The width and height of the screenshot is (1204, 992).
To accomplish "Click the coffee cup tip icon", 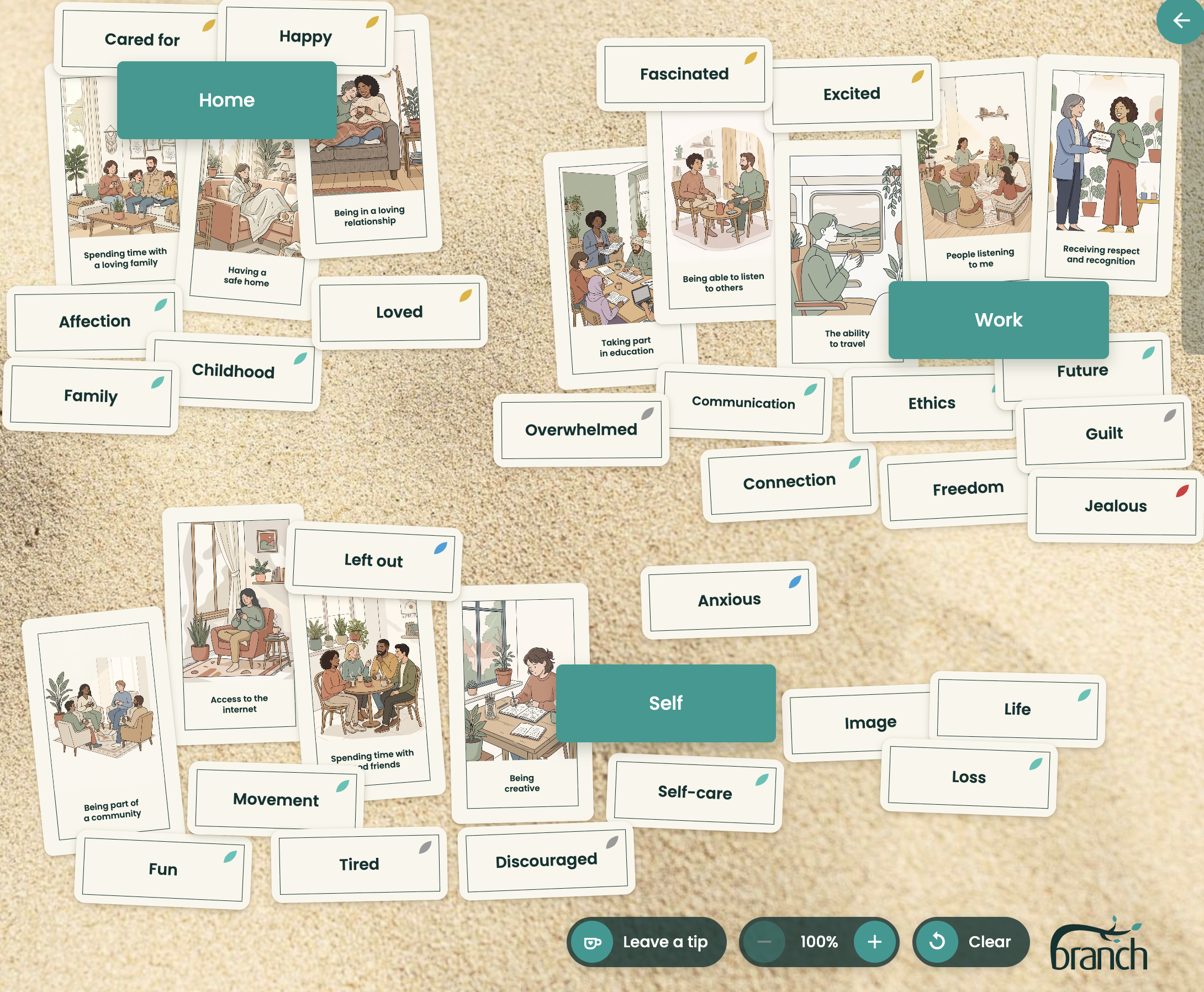I will (593, 942).
